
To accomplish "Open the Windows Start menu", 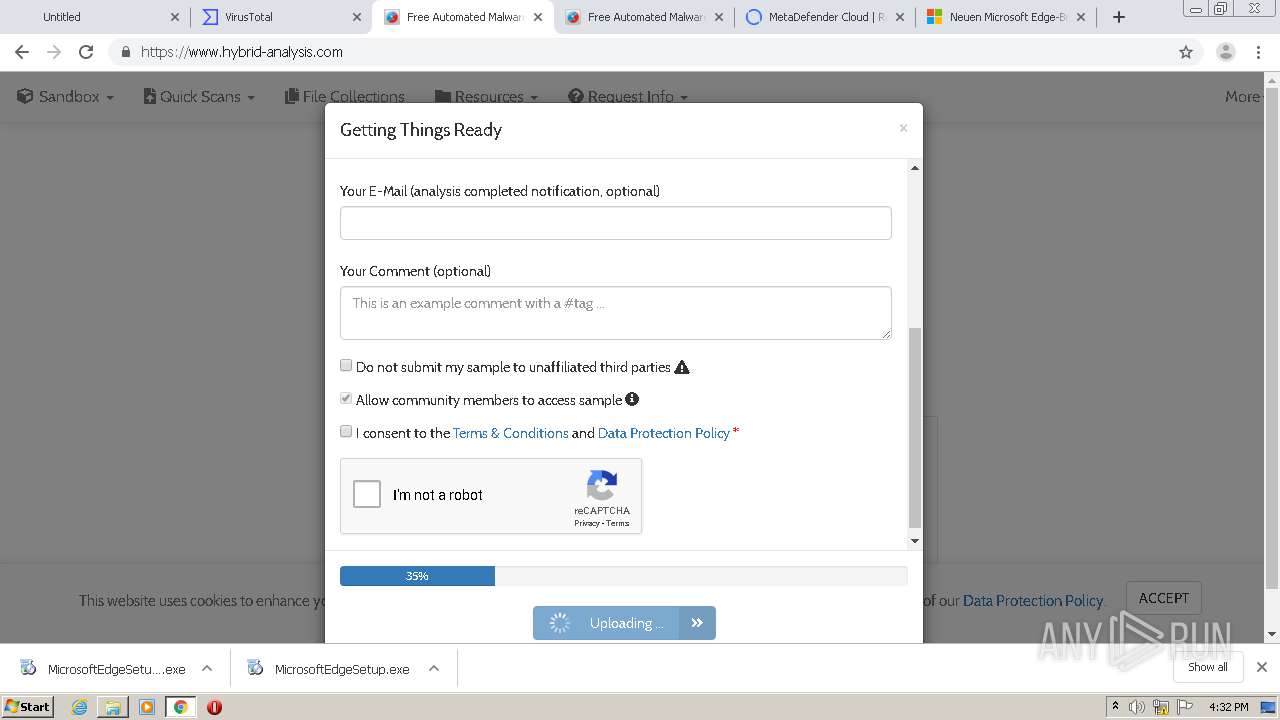I will tap(28, 707).
